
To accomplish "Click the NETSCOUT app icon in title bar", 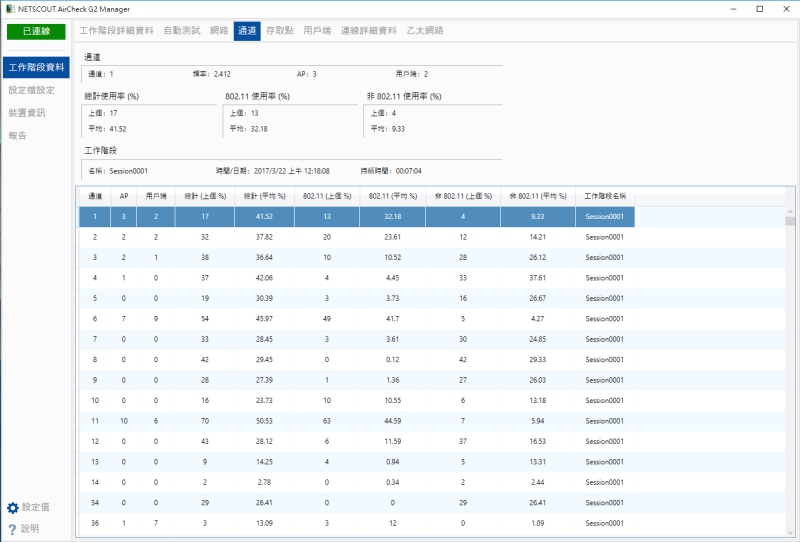I will pyautogui.click(x=9, y=8).
